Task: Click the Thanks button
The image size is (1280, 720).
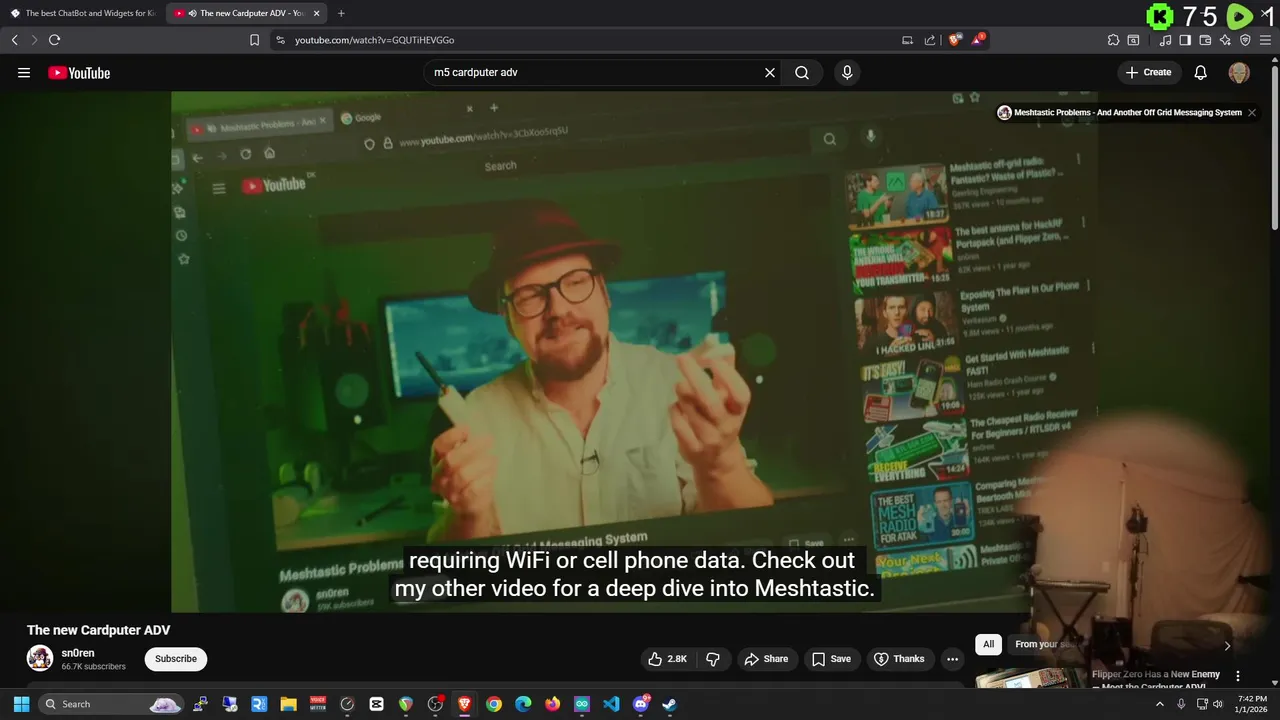Action: click(899, 659)
